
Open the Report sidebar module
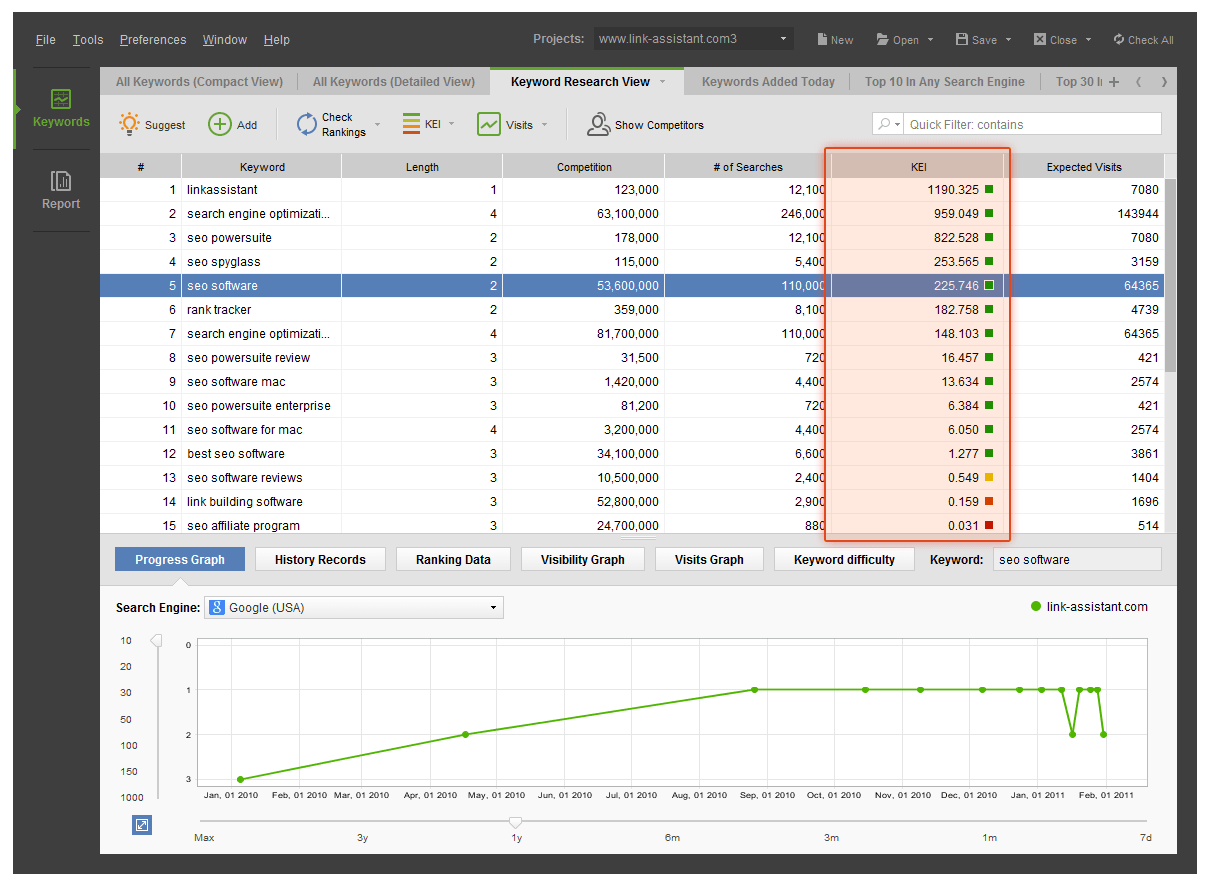(60, 190)
